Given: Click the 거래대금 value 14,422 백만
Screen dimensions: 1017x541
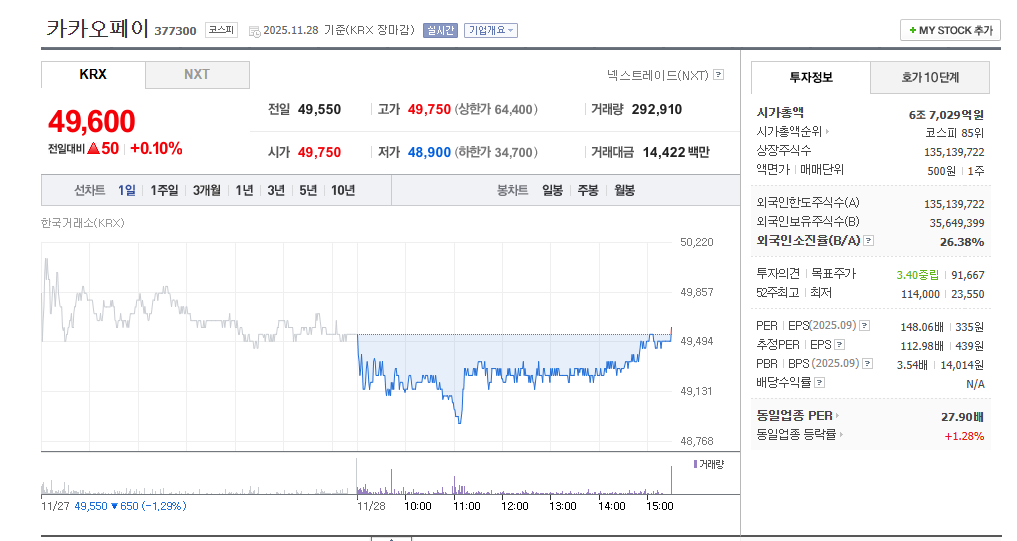Looking at the screenshot, I should tap(676, 152).
